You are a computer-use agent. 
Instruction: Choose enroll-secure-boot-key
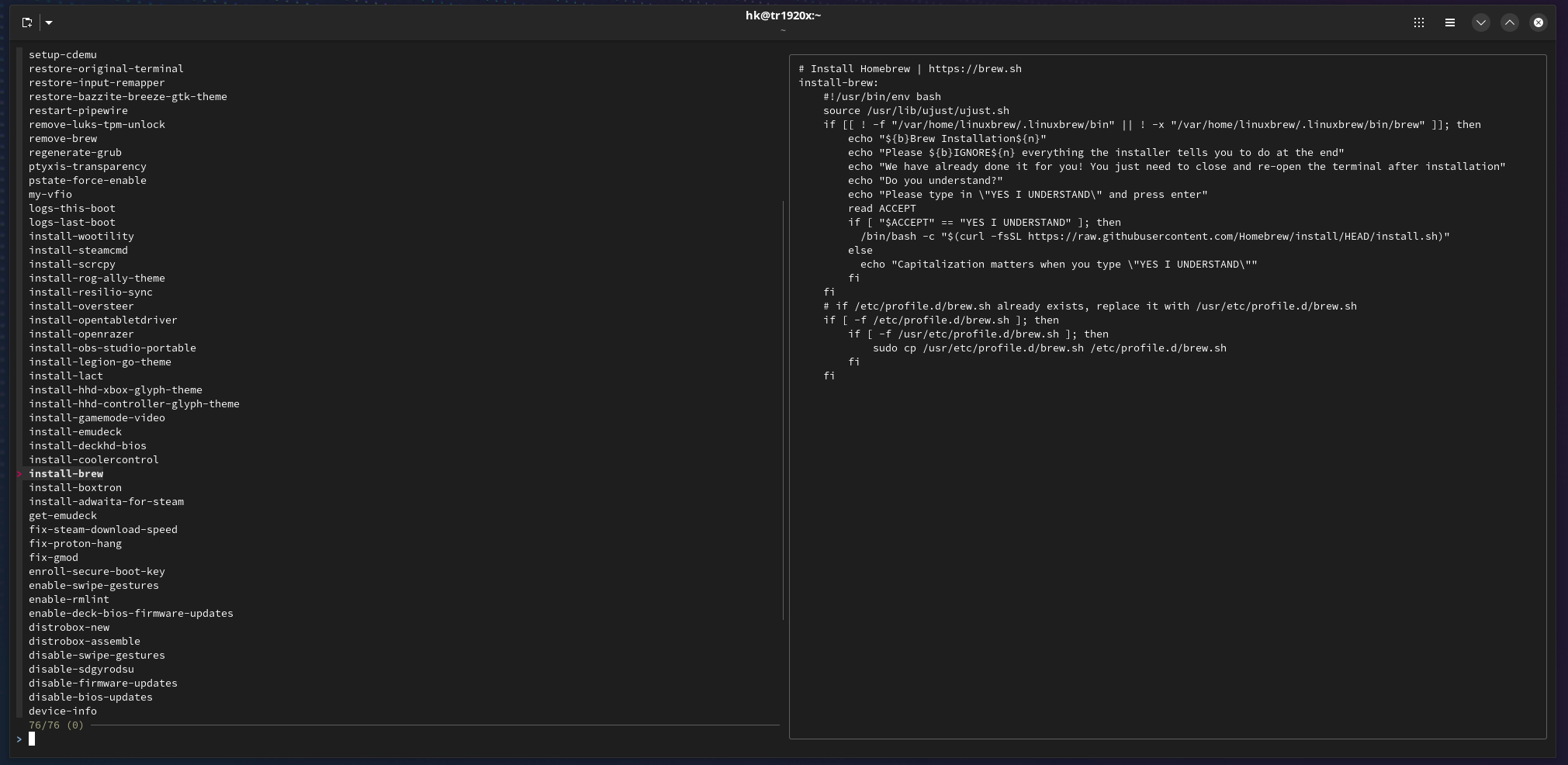[97, 572]
